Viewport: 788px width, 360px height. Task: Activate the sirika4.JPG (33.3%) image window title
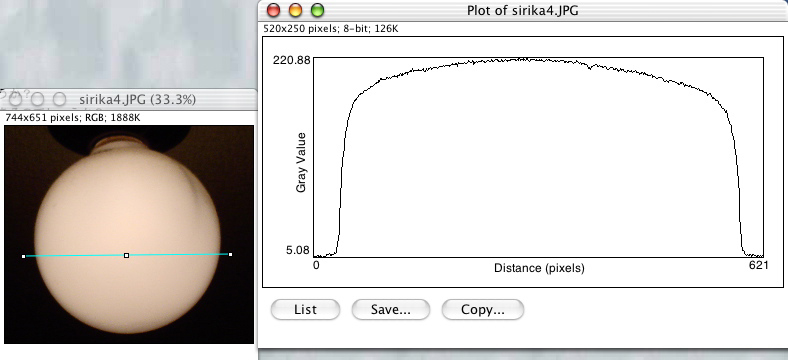[x=137, y=100]
